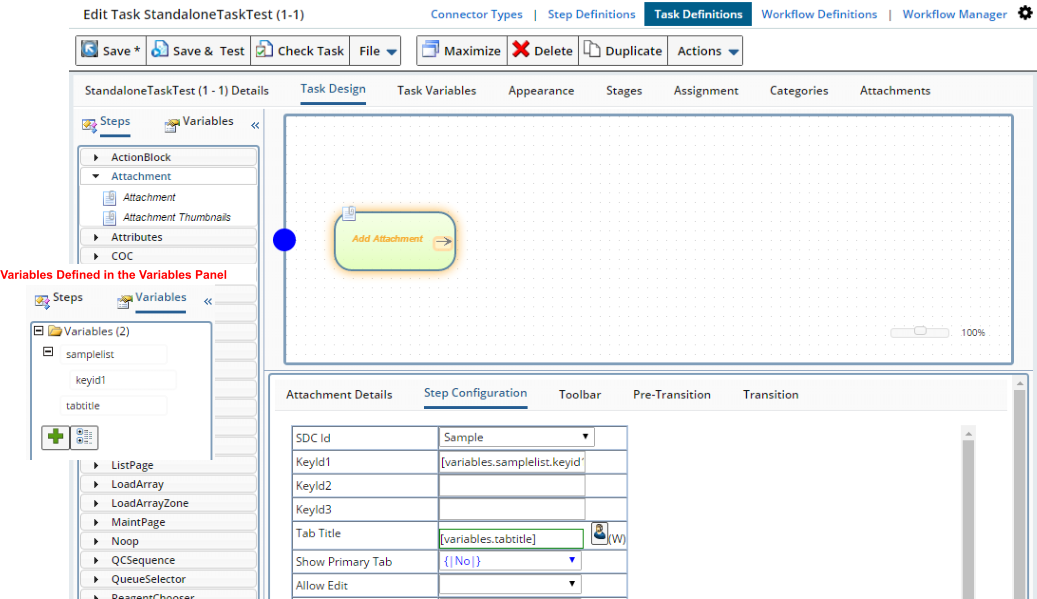Switch to the Task Design tab
Viewport: 1037px width, 599px height.
(333, 89)
